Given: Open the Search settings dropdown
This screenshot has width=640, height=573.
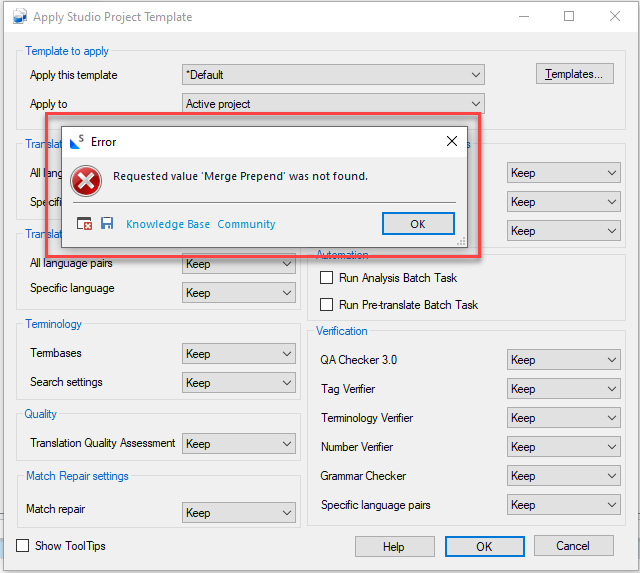Looking at the screenshot, I should [x=239, y=382].
